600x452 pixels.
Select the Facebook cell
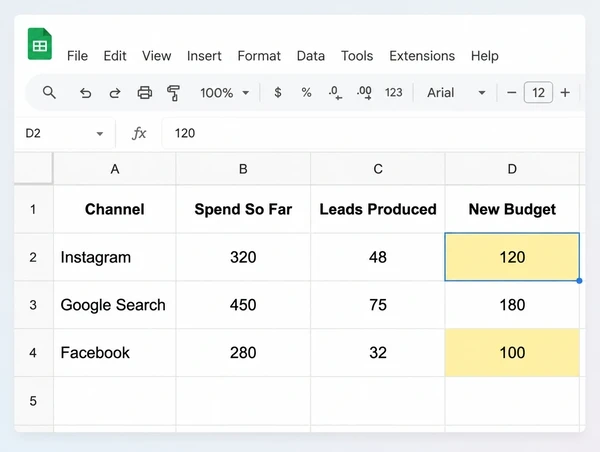tap(114, 352)
